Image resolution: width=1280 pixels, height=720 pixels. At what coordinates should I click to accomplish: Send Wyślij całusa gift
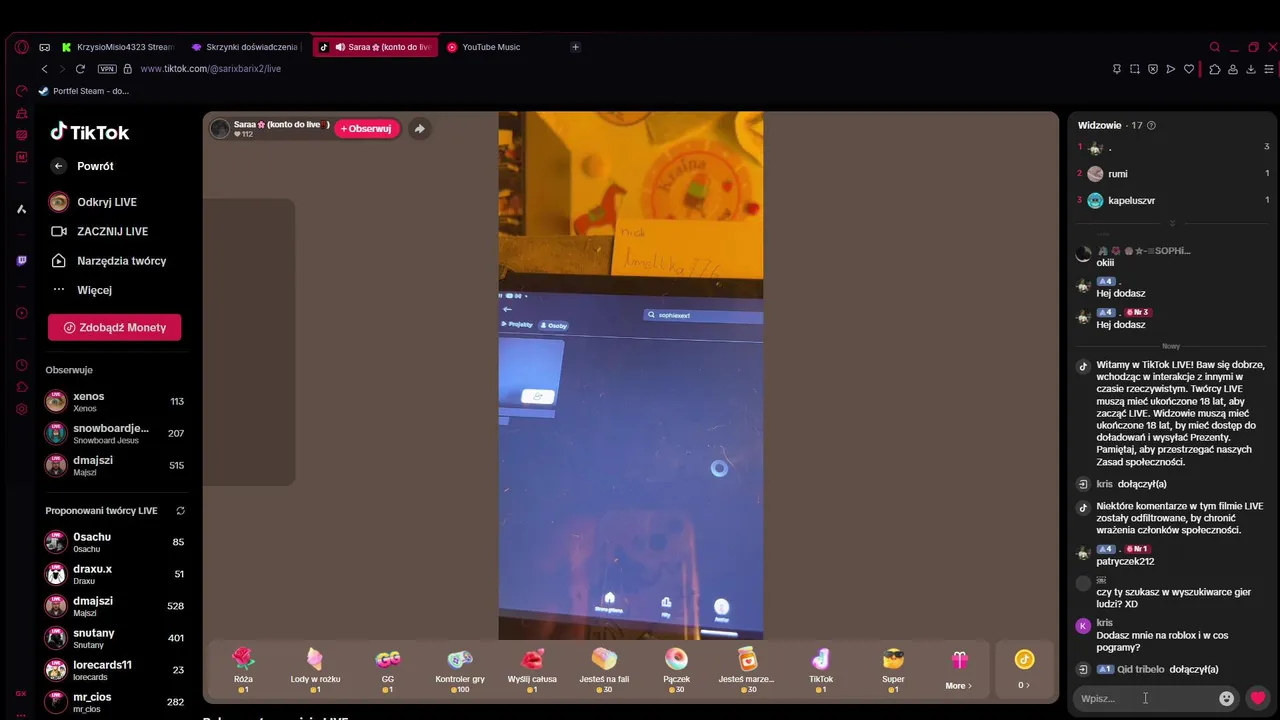pos(532,669)
